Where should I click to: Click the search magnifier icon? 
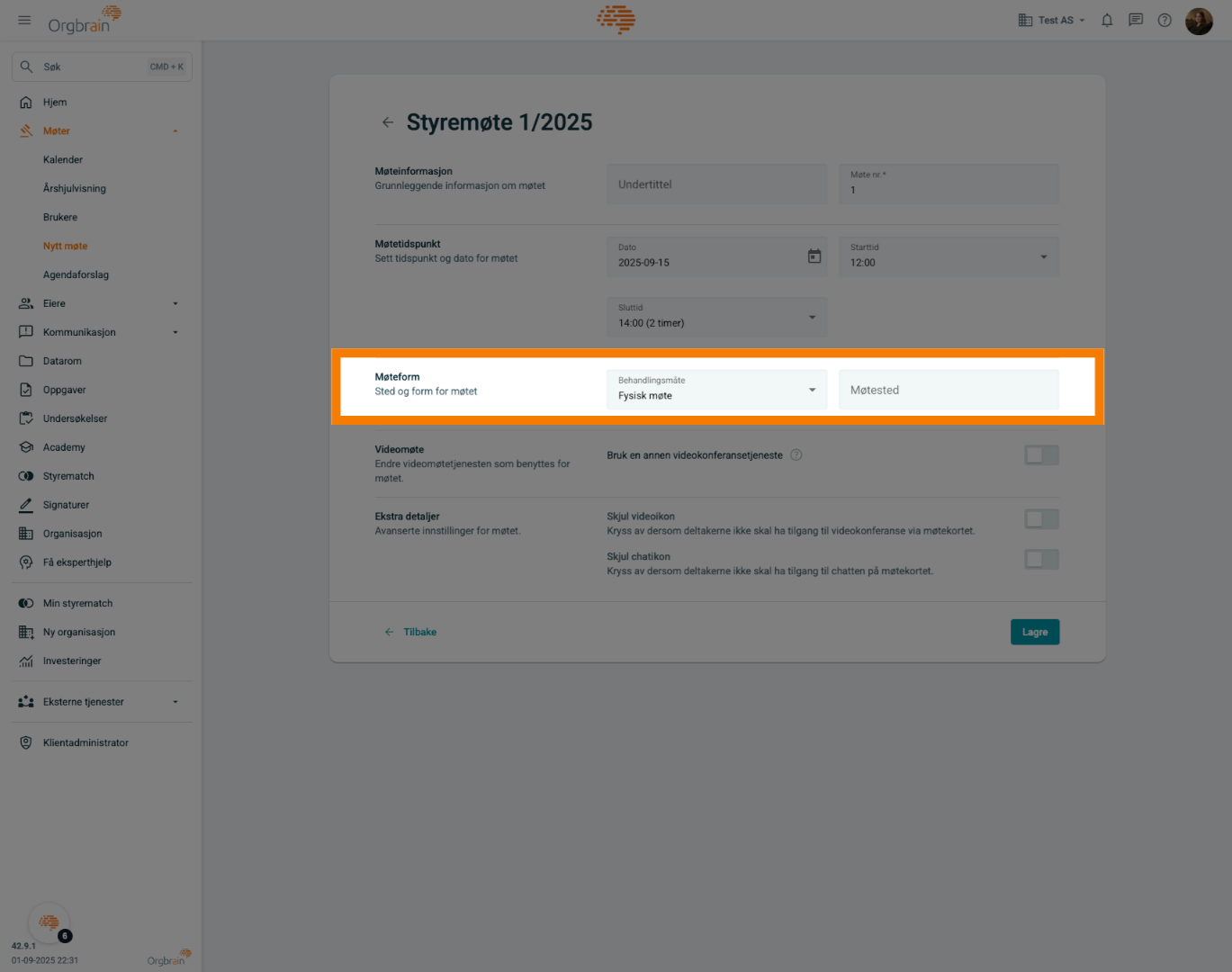pos(26,67)
